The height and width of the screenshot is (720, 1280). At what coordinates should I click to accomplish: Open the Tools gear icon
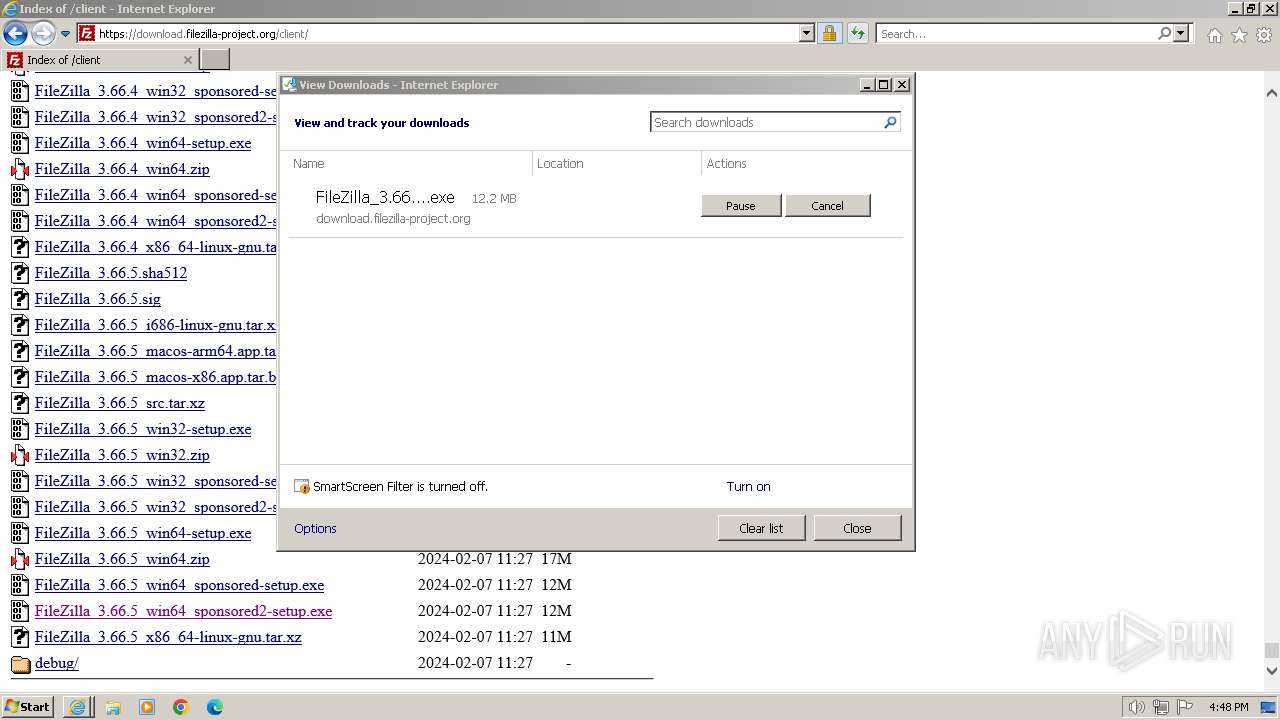click(1264, 35)
